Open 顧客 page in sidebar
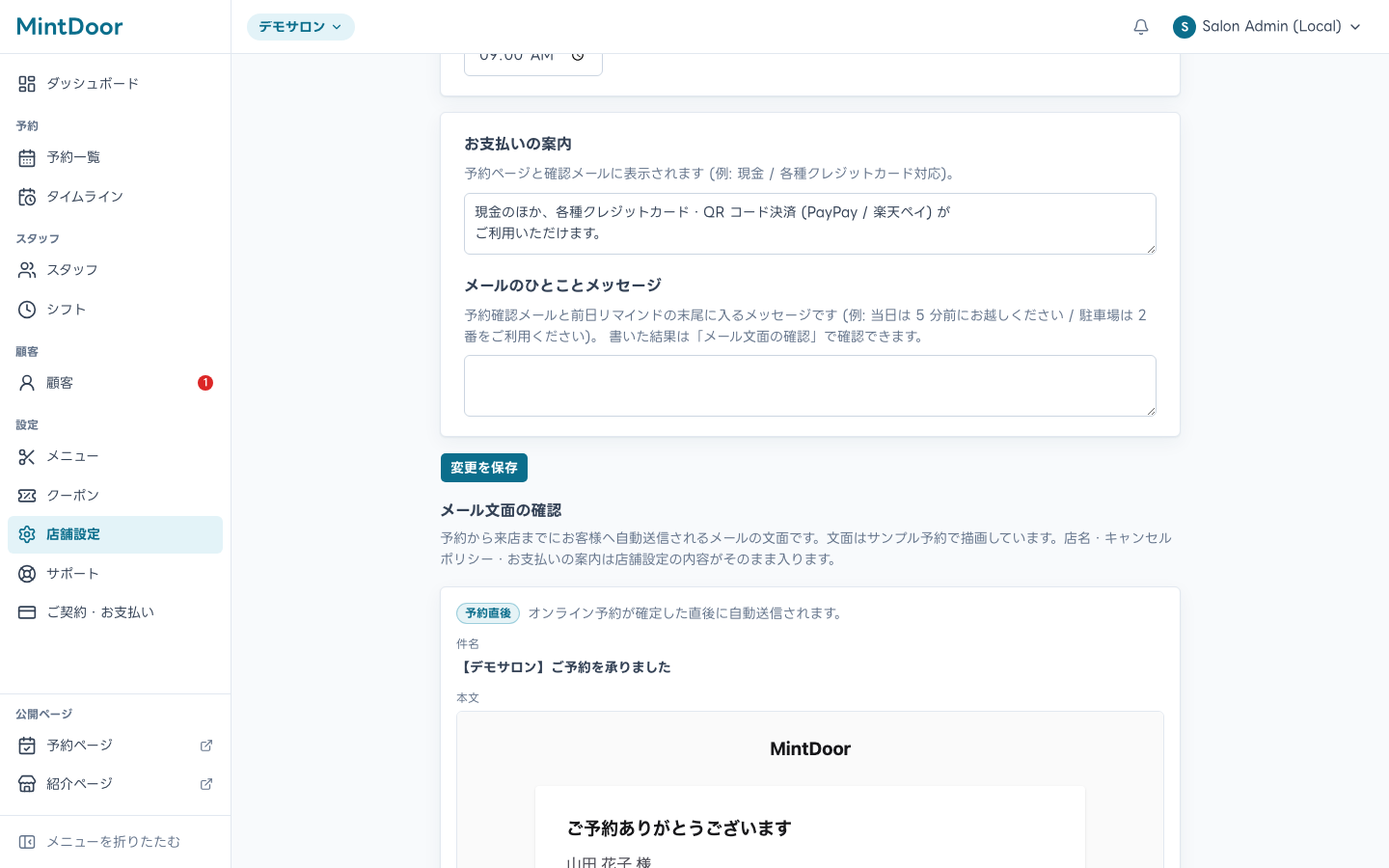1389x868 pixels. [x=115, y=383]
